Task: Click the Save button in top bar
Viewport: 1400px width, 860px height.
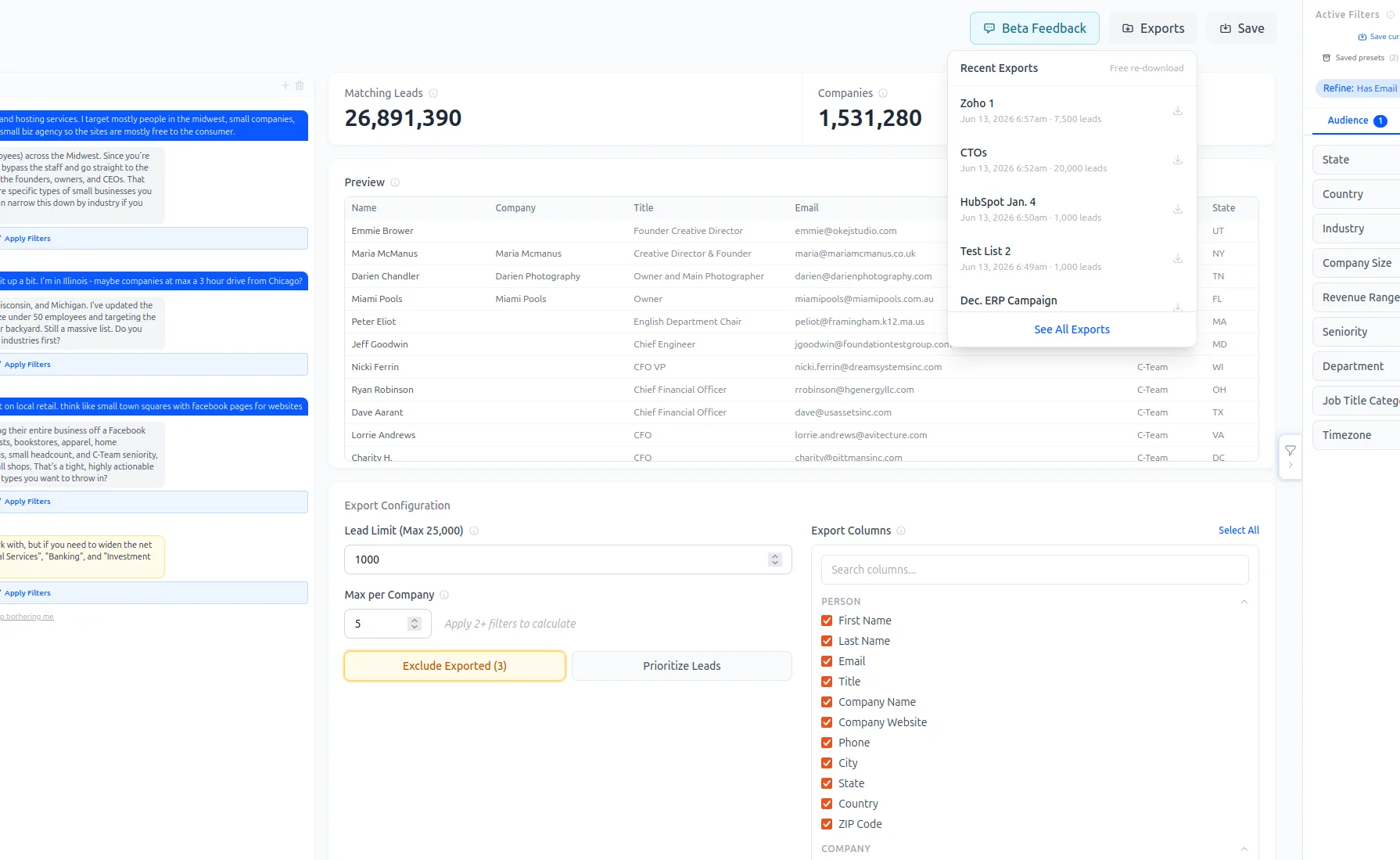Action: [x=1241, y=28]
